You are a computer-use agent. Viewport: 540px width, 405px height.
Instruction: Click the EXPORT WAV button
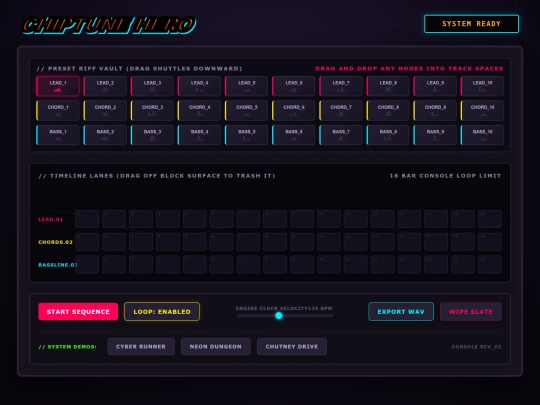coord(401,312)
